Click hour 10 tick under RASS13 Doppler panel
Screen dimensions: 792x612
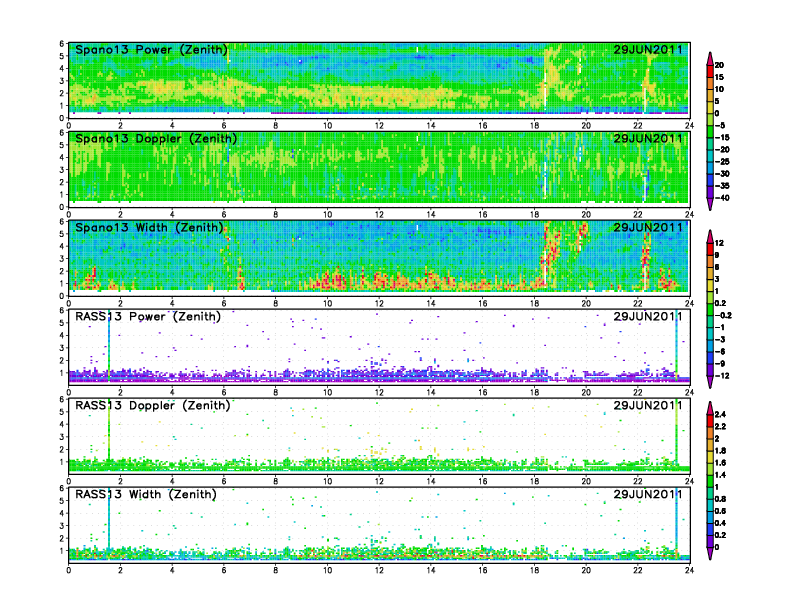point(327,481)
